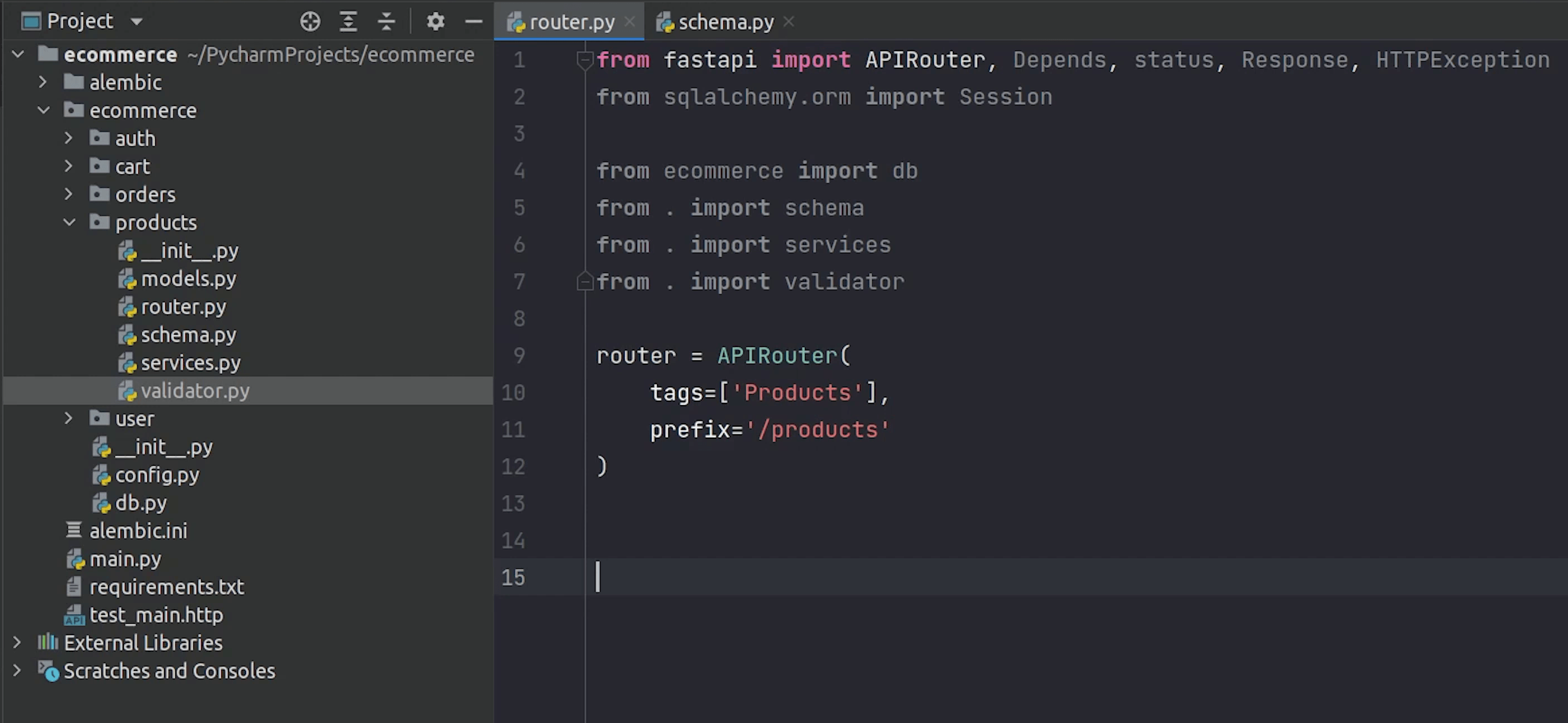Click the Python icon on router.py tab
The width and height of the screenshot is (1568, 723).
pyautogui.click(x=516, y=22)
